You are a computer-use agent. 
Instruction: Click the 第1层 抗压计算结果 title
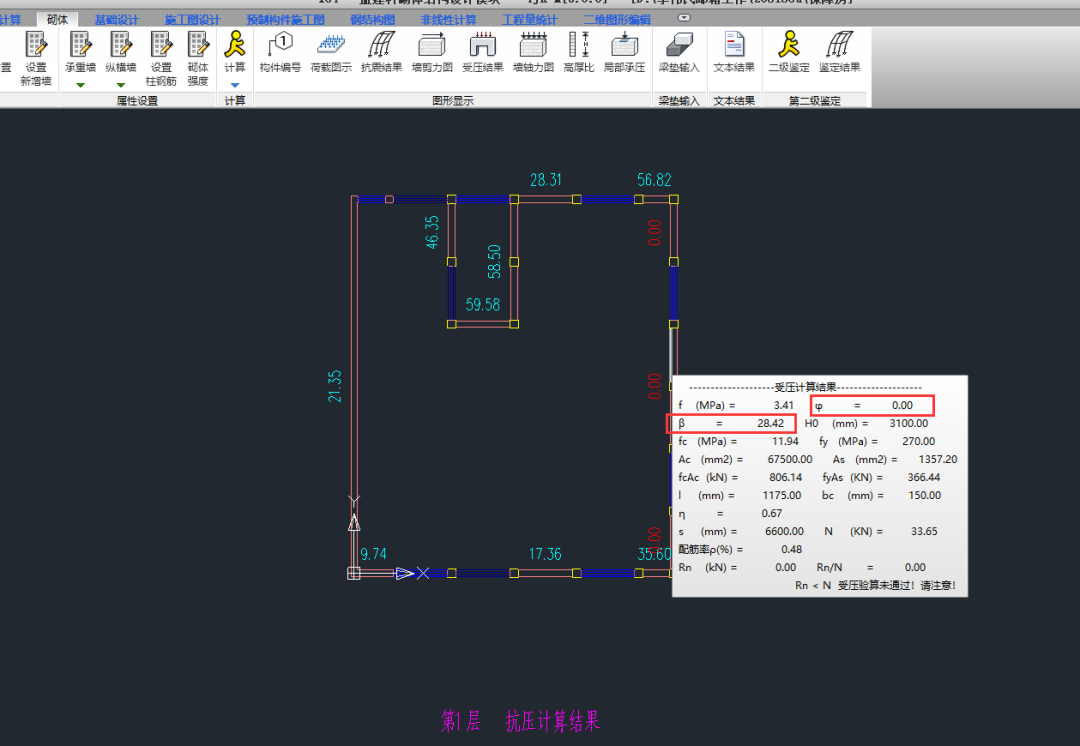(x=520, y=721)
